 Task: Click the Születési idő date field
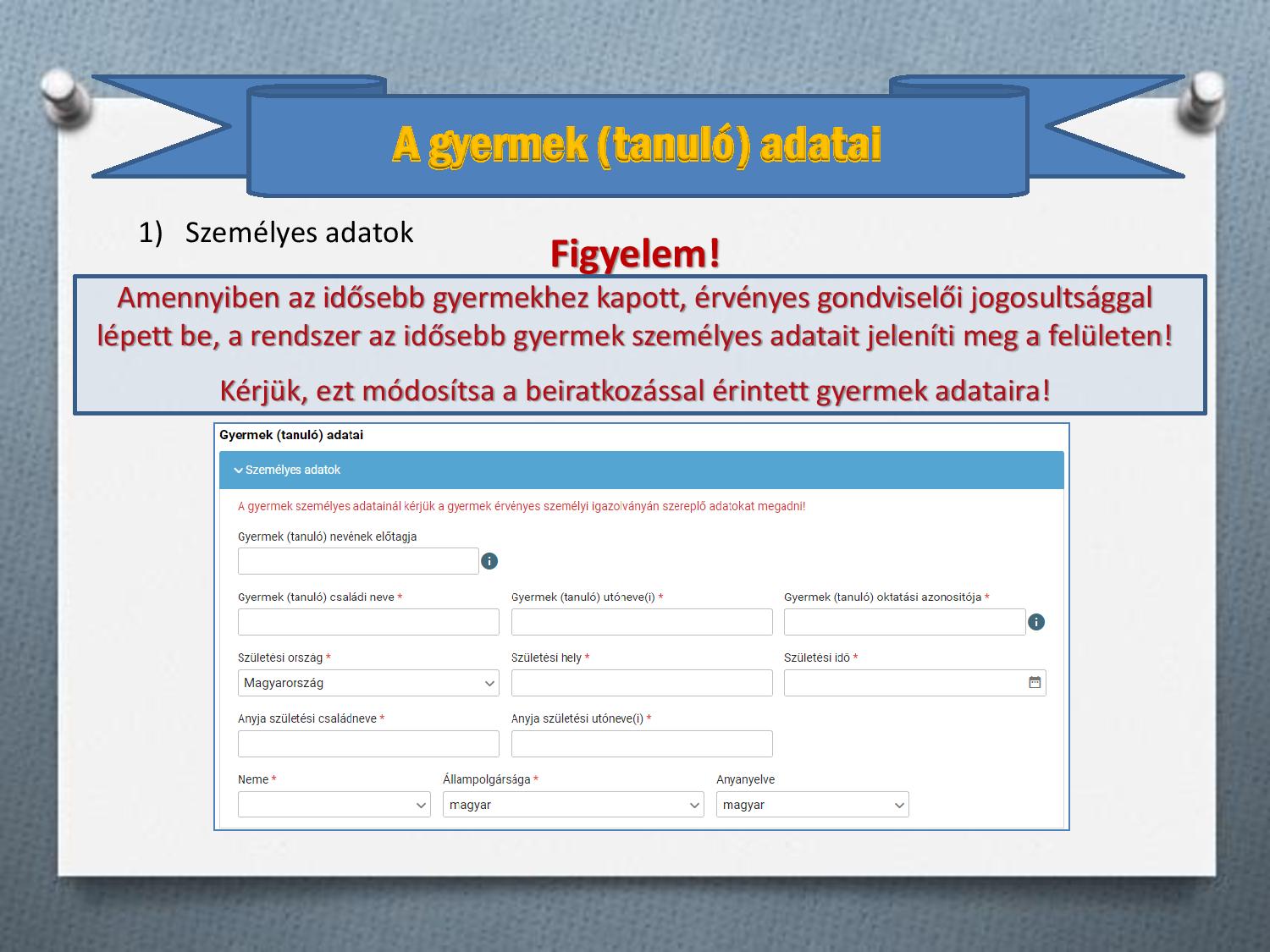tap(903, 683)
